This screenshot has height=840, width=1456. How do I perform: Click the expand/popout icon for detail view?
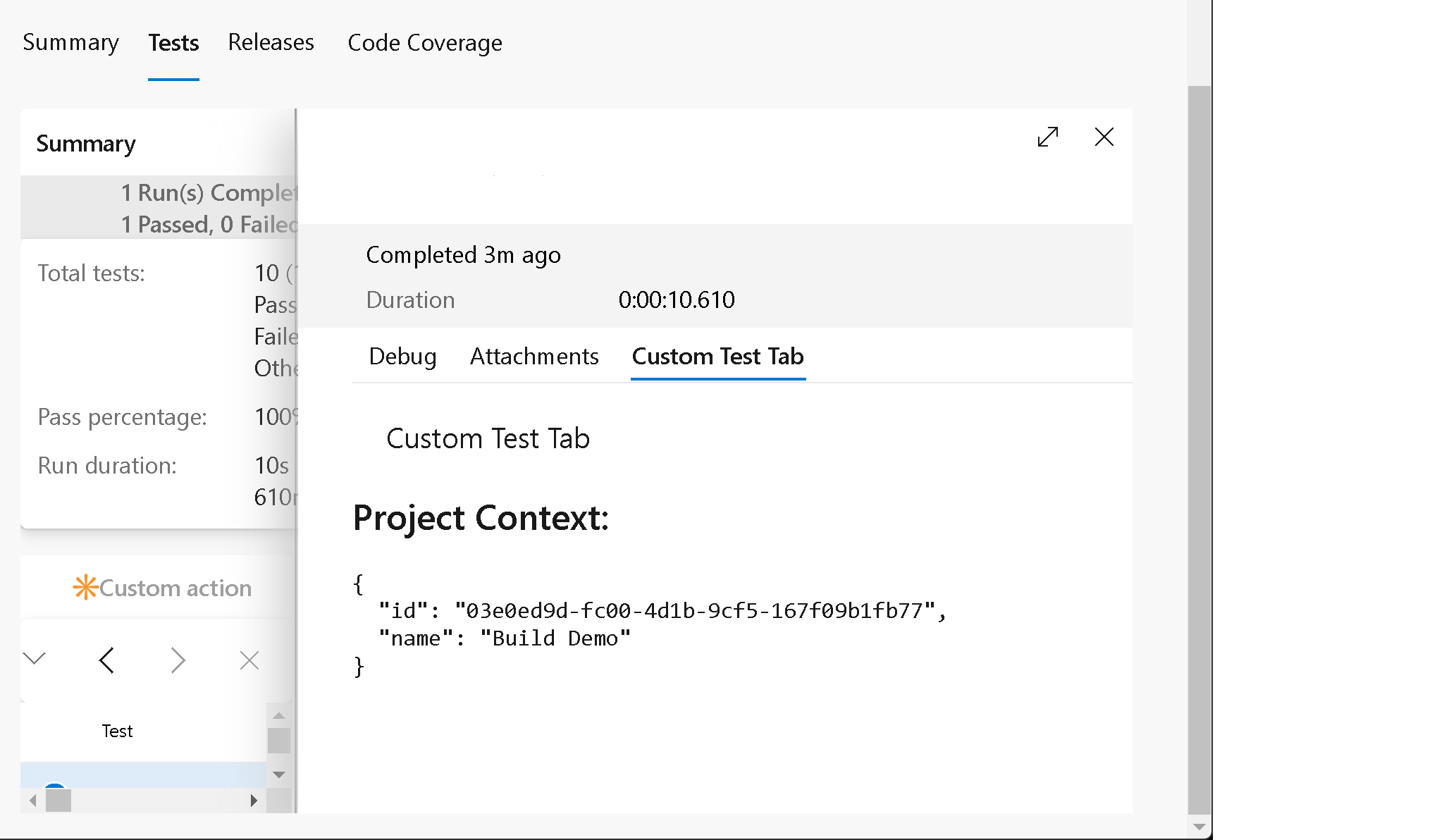(x=1047, y=138)
